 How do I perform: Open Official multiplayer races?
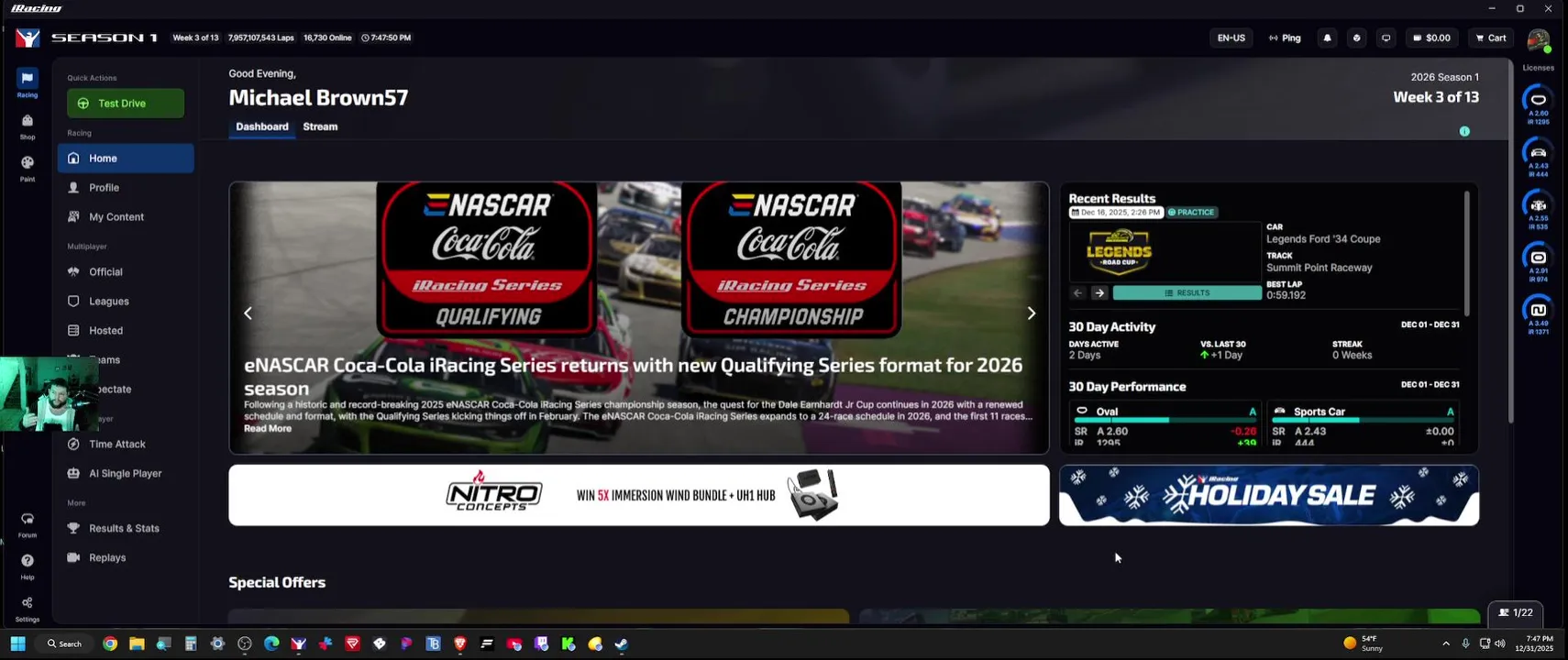tap(126, 272)
